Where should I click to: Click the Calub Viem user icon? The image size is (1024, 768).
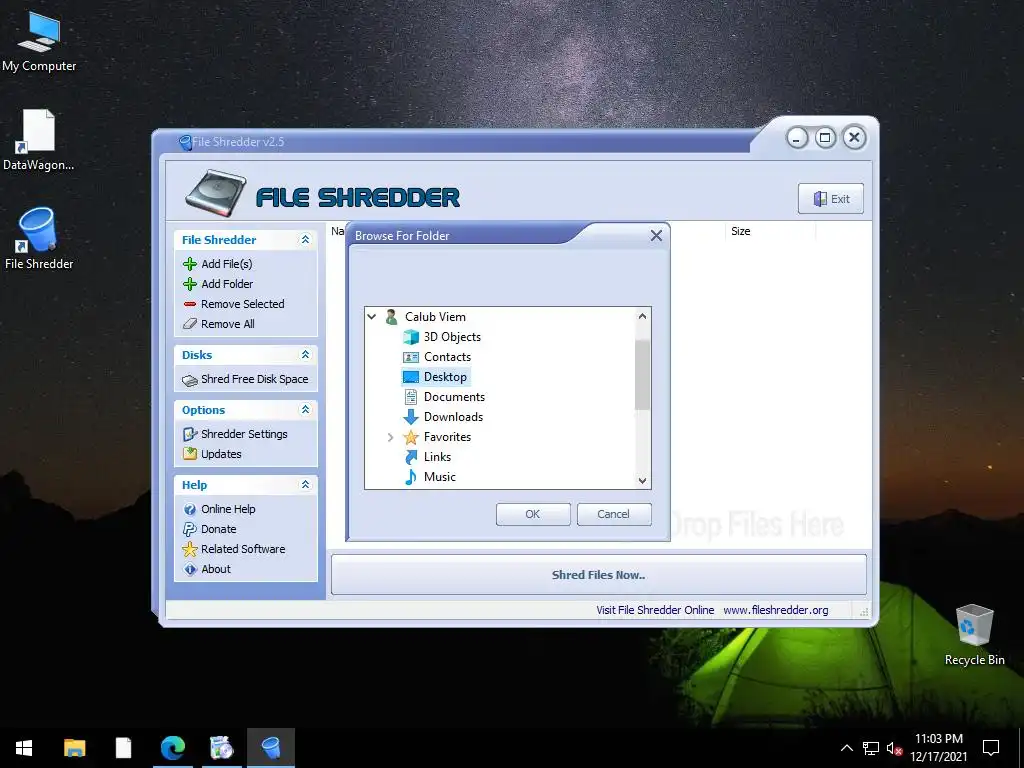tap(391, 317)
